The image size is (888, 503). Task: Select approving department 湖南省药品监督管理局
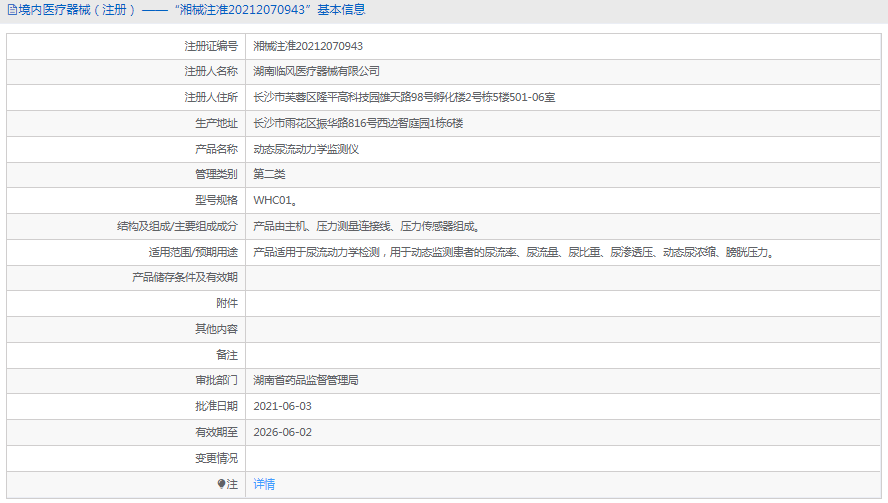pos(306,381)
